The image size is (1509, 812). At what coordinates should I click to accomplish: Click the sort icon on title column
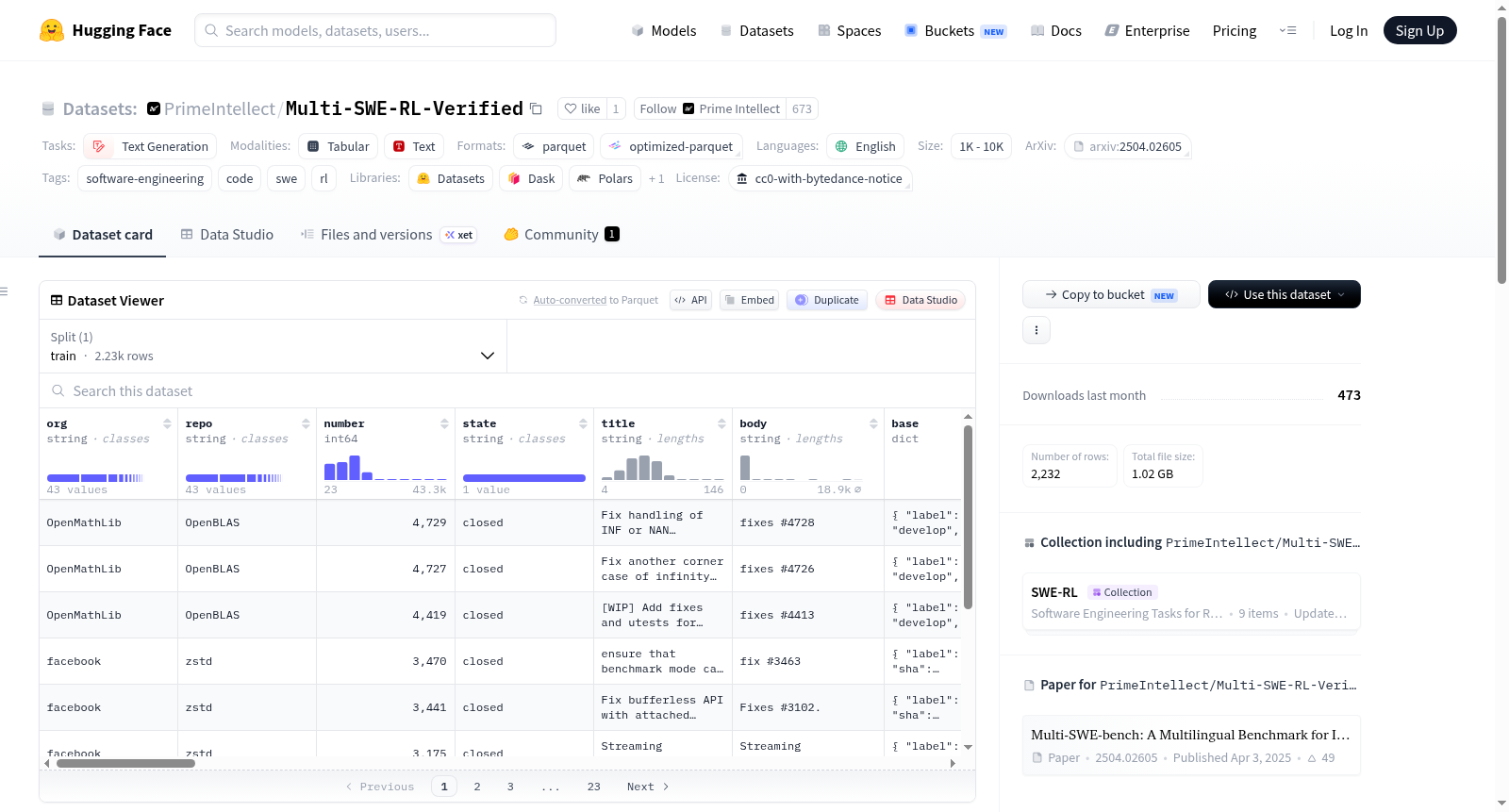[x=721, y=423]
